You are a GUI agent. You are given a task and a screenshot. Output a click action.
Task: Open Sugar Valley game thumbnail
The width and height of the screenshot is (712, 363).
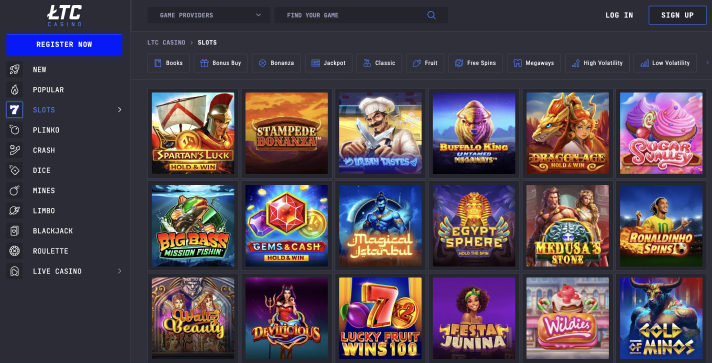pos(661,133)
